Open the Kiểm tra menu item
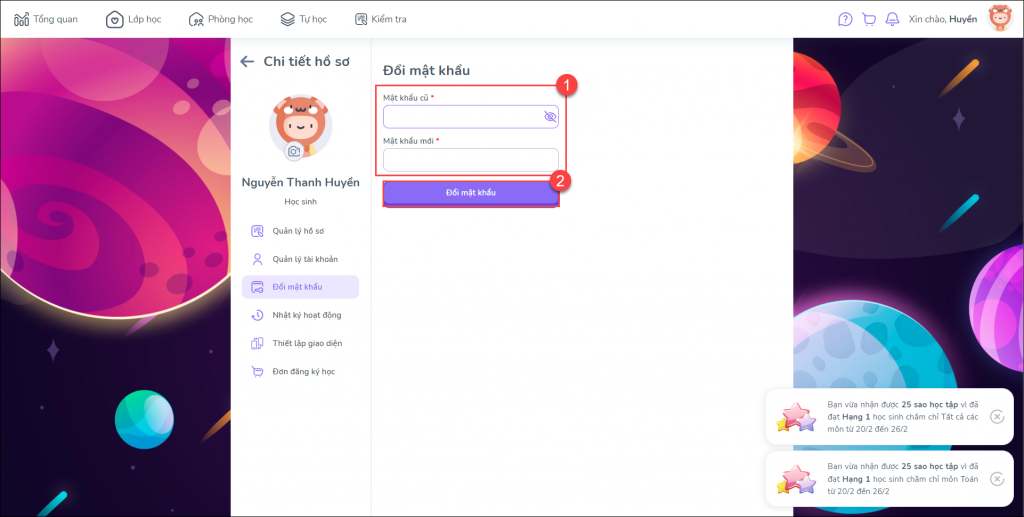1024x517 pixels. click(380, 19)
